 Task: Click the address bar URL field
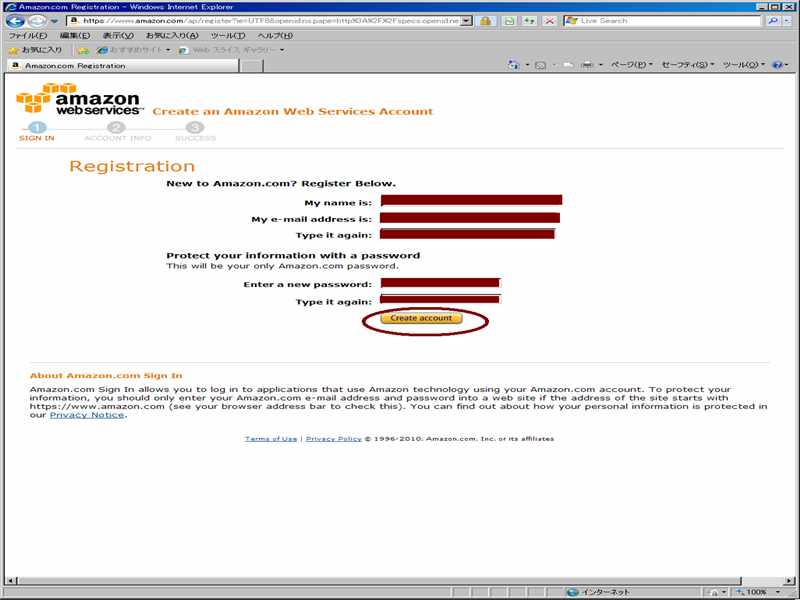[x=264, y=21]
